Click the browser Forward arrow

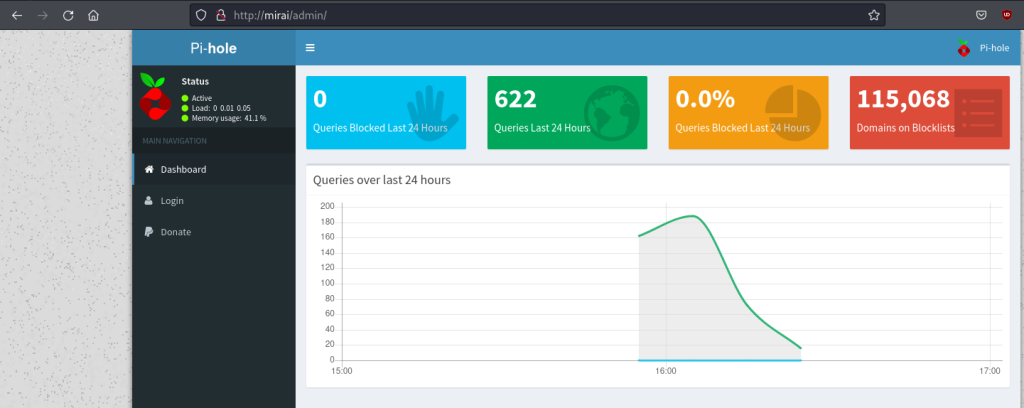point(43,15)
